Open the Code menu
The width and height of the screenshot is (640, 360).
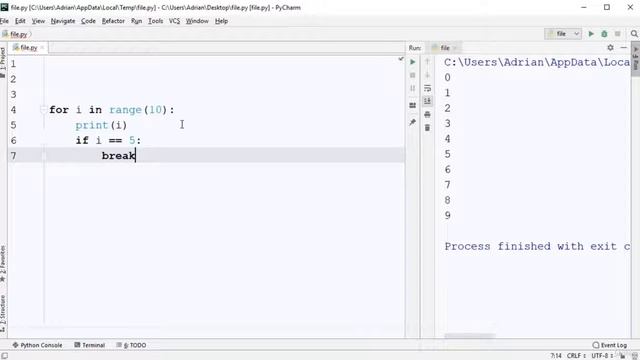point(88,21)
